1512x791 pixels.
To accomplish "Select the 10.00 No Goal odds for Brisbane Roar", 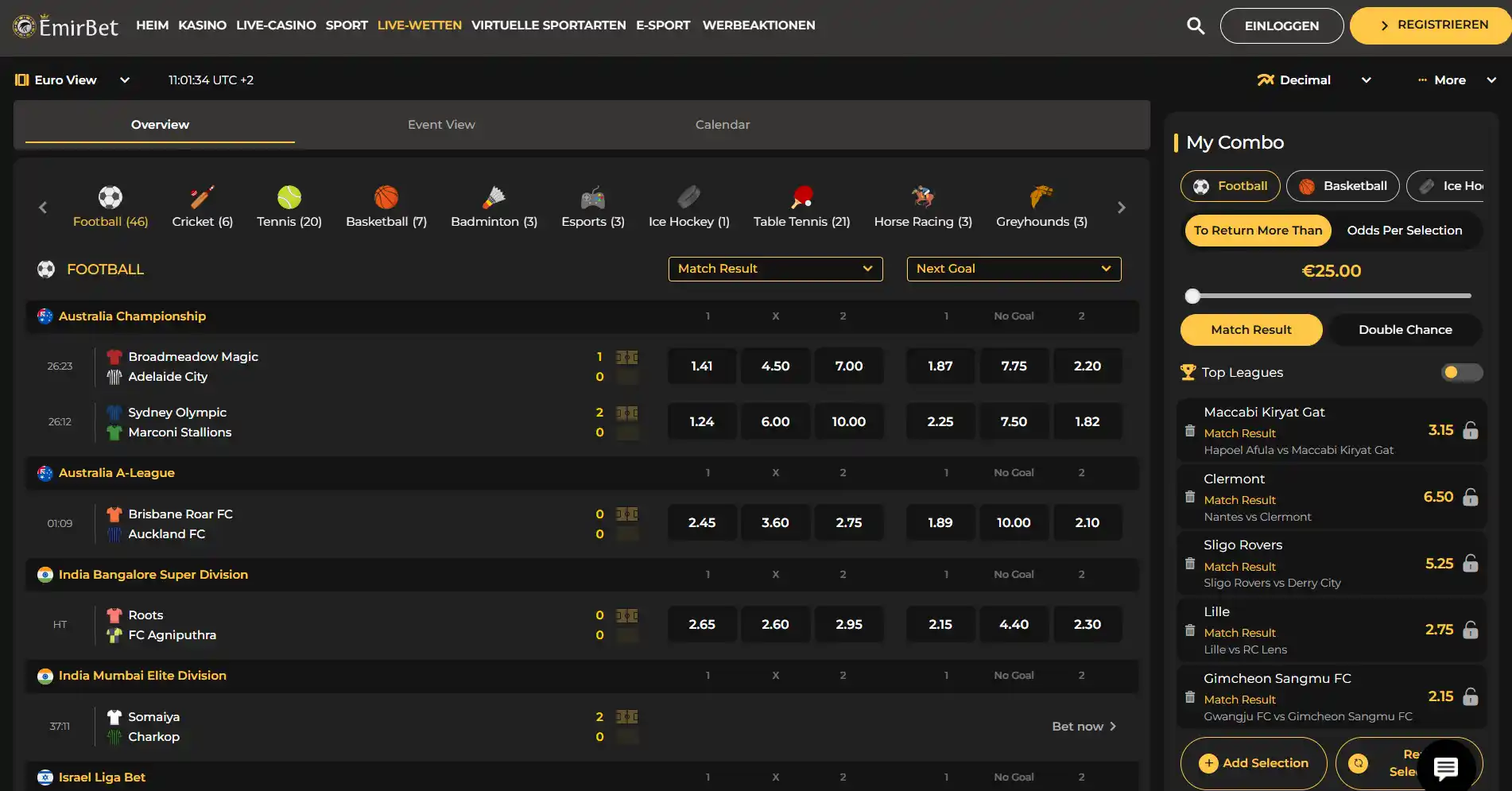I will point(1014,523).
